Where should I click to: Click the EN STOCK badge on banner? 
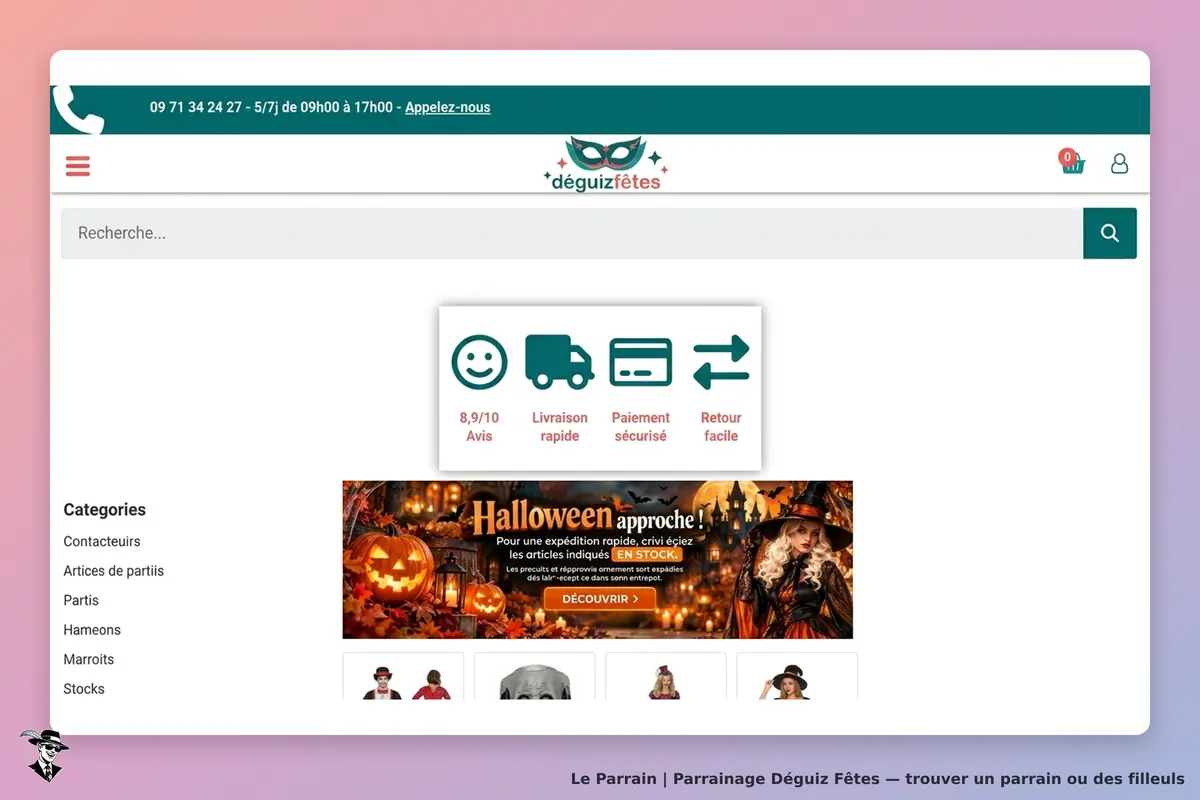click(x=647, y=554)
